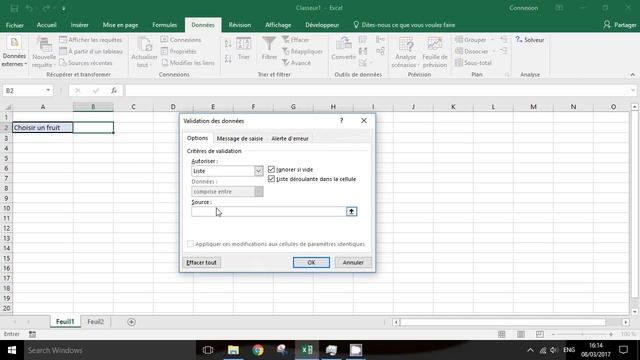Viewport: 640px width, 360px height.
Task: Switch to page layout view icon
Action: [521, 334]
